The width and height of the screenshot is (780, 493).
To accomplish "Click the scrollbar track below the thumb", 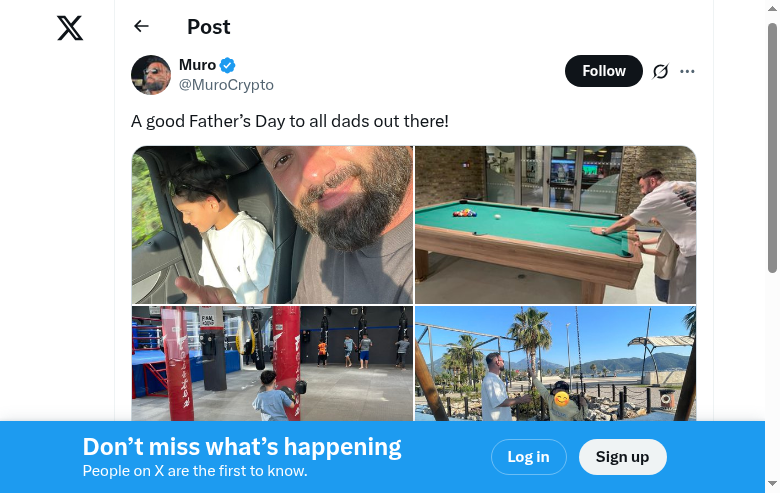I will [x=772, y=380].
